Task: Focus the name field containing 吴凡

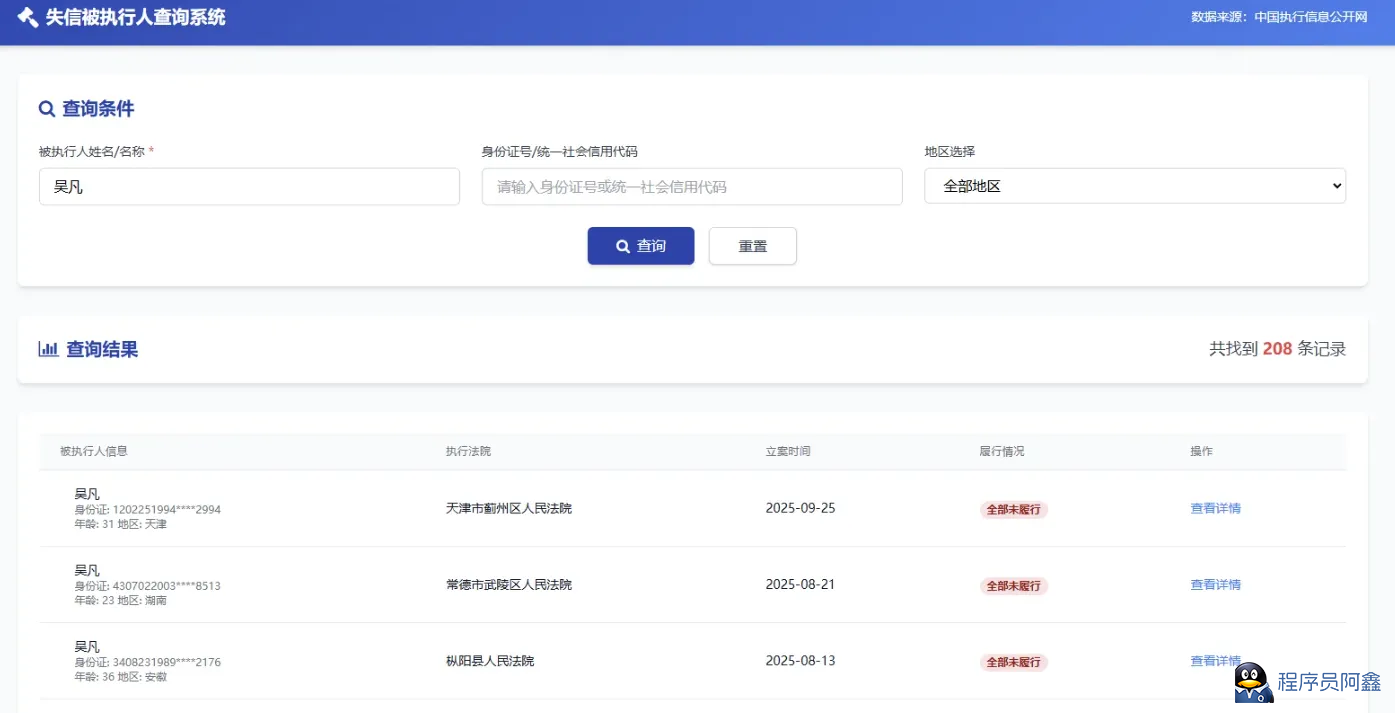Action: click(249, 187)
